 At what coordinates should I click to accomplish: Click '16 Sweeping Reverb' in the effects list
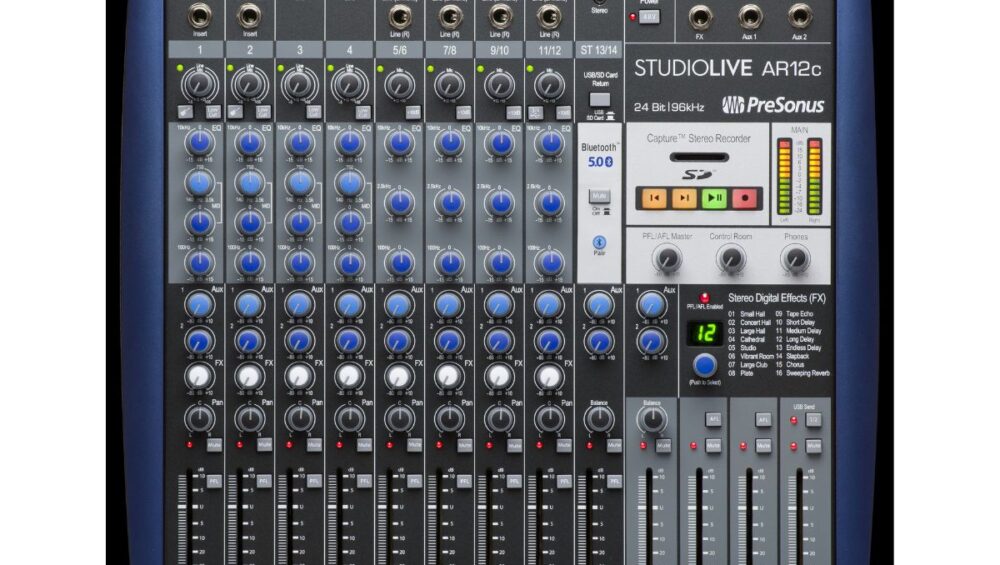click(x=802, y=373)
